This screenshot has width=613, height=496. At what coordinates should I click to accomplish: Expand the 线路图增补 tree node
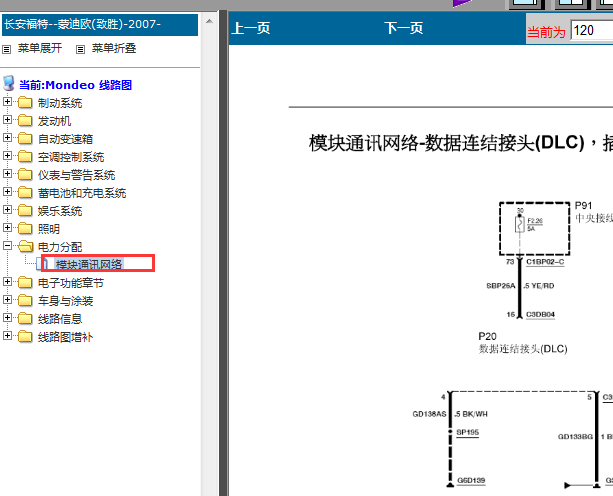[x=7, y=335]
